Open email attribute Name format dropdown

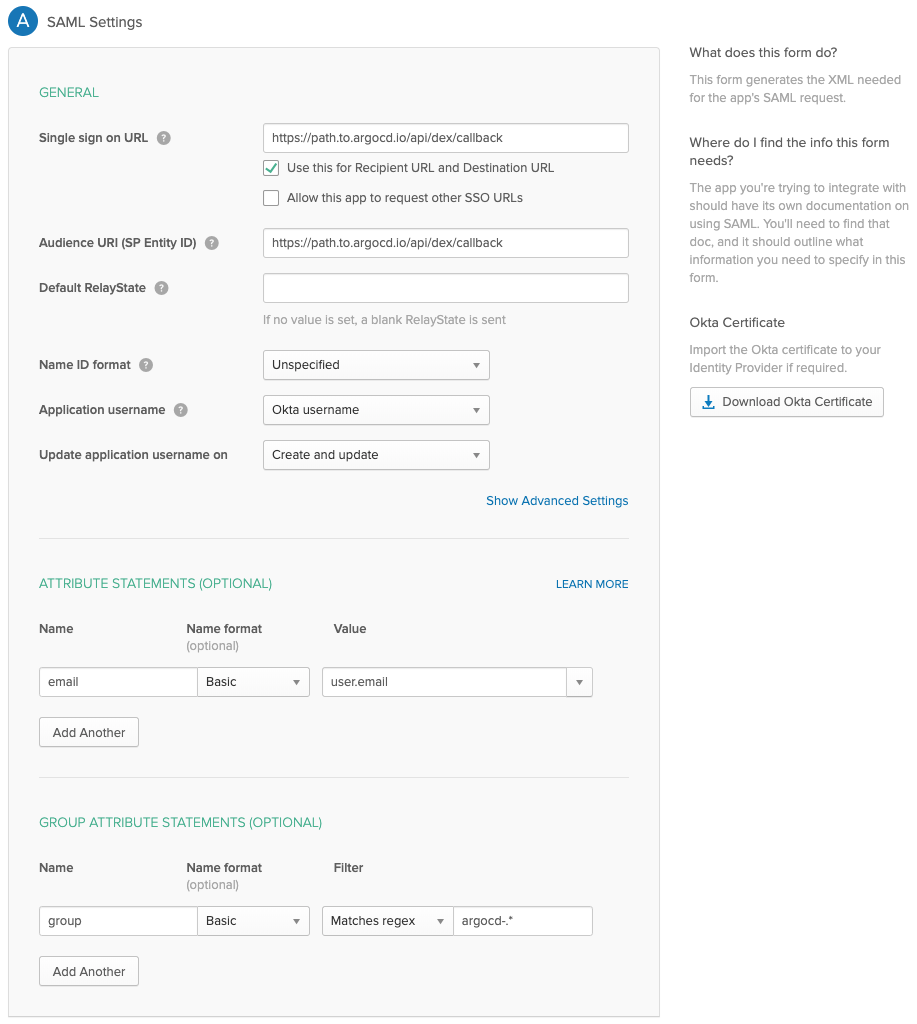(253, 682)
